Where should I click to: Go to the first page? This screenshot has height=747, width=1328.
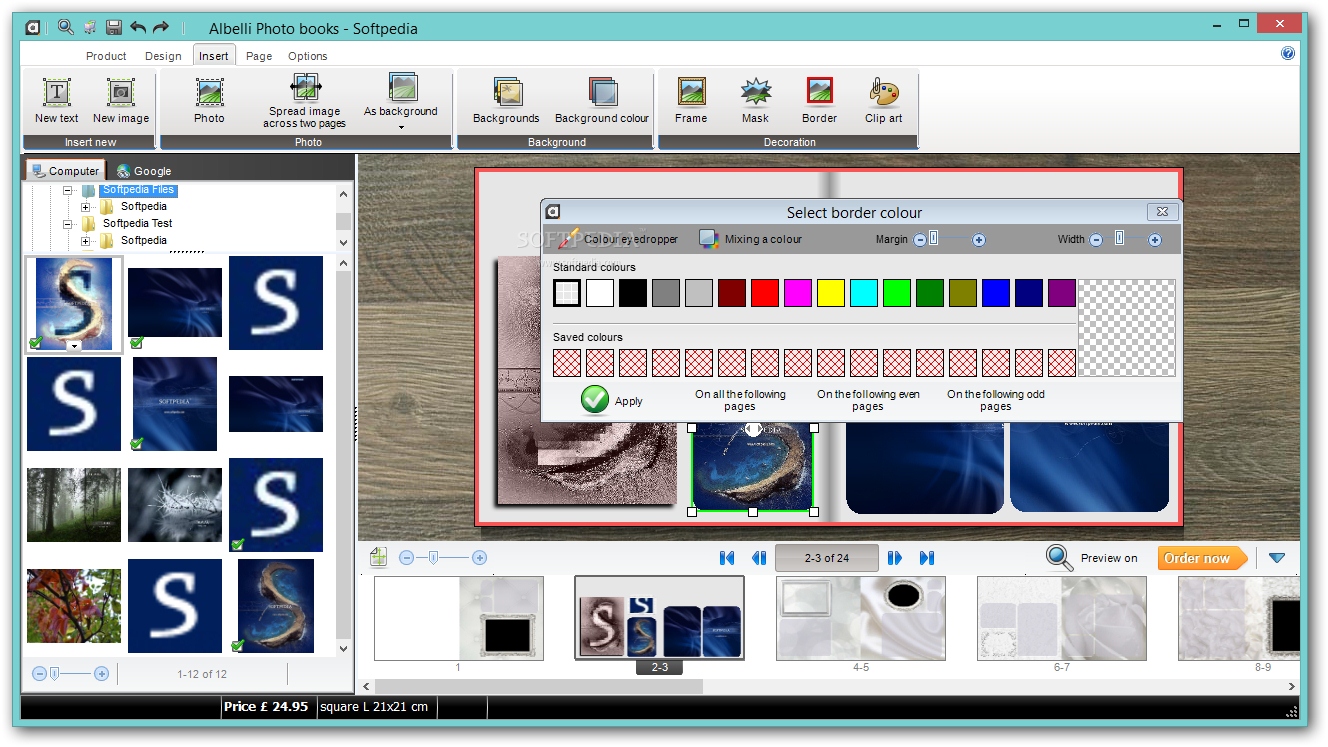coord(727,558)
